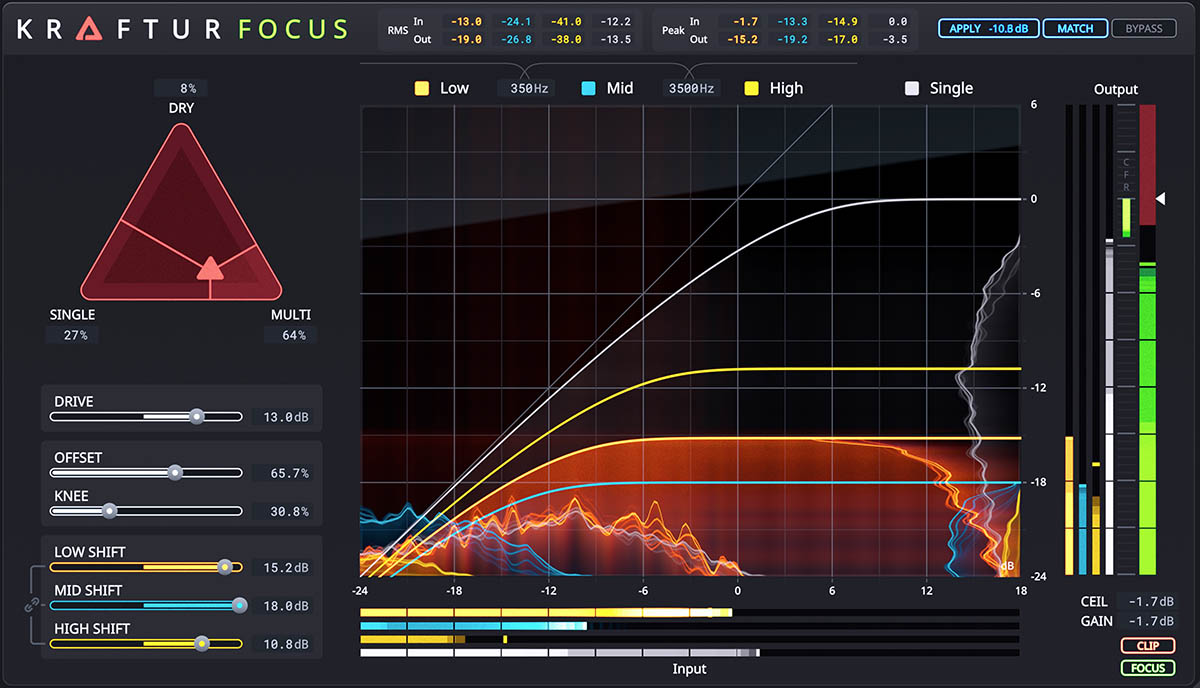Click the High band label

click(x=786, y=88)
